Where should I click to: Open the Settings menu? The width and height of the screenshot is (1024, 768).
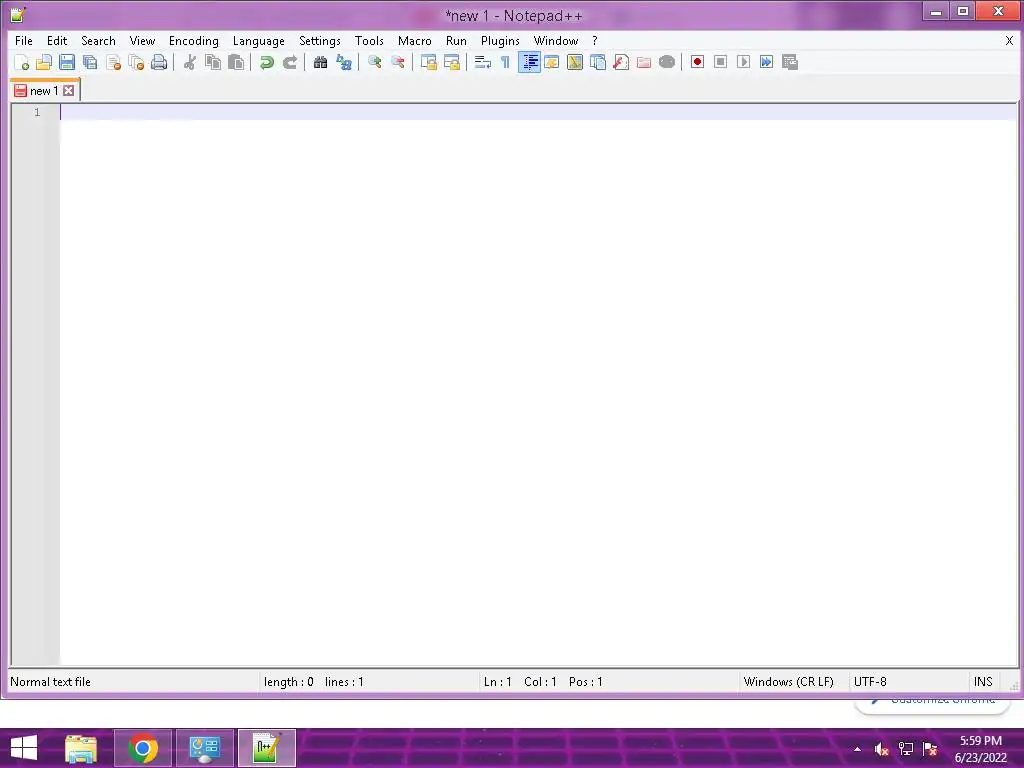coord(319,40)
